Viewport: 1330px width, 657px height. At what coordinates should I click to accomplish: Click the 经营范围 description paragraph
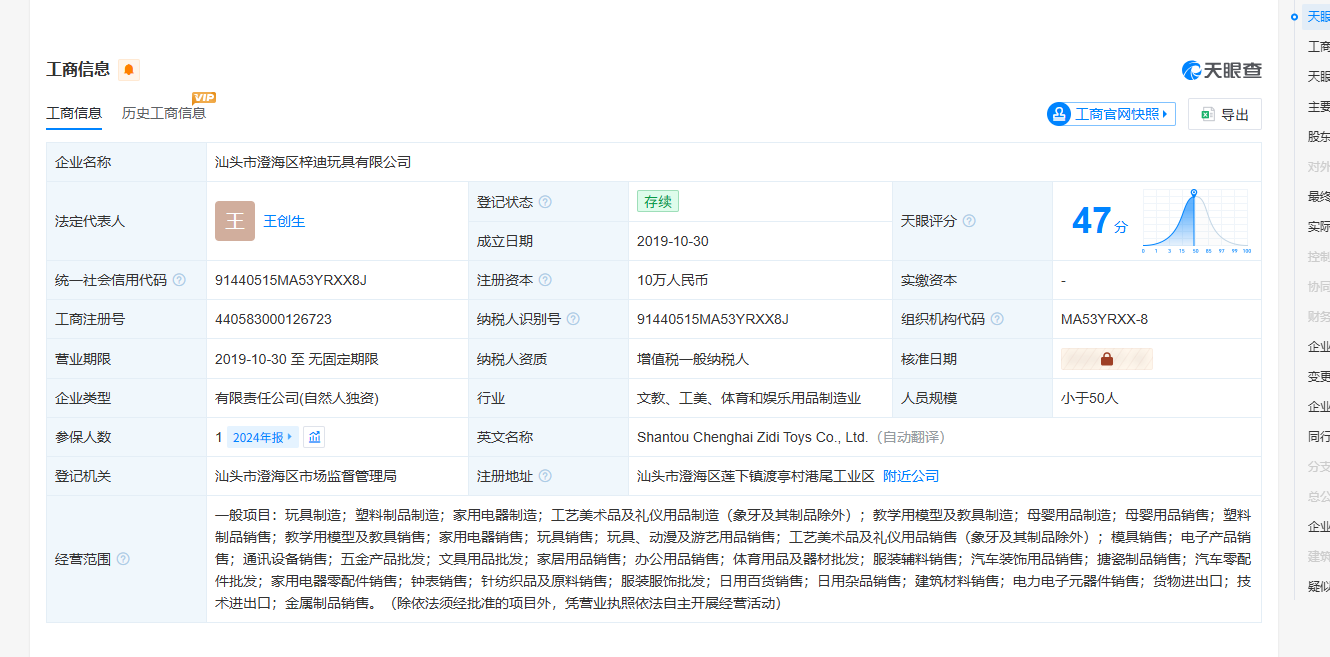click(733, 559)
